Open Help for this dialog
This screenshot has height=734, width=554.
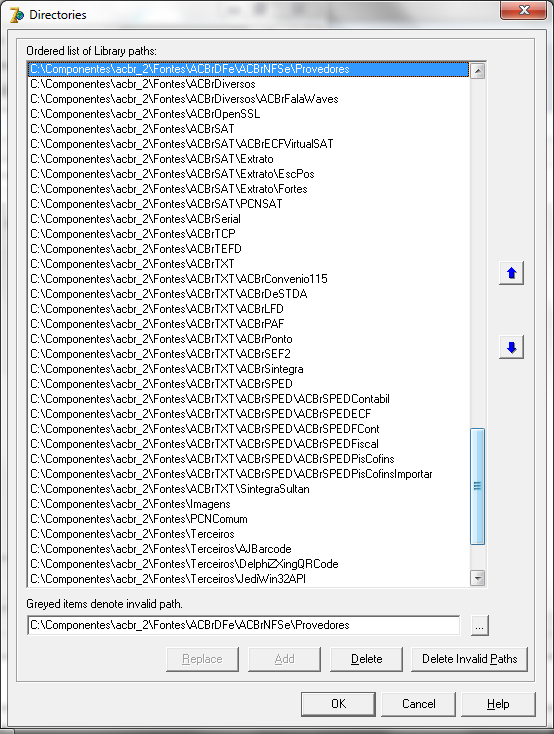[498, 704]
